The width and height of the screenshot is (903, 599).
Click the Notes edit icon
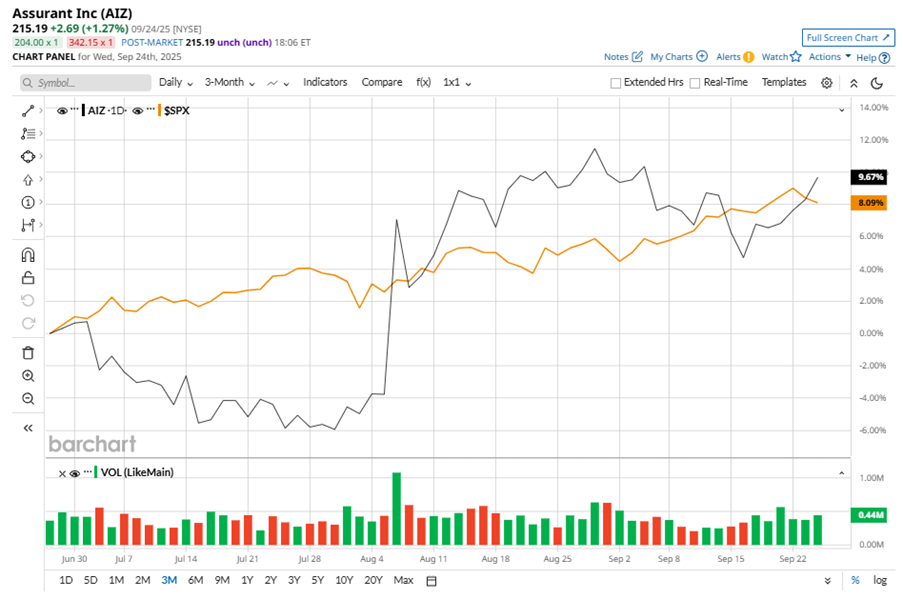point(637,56)
